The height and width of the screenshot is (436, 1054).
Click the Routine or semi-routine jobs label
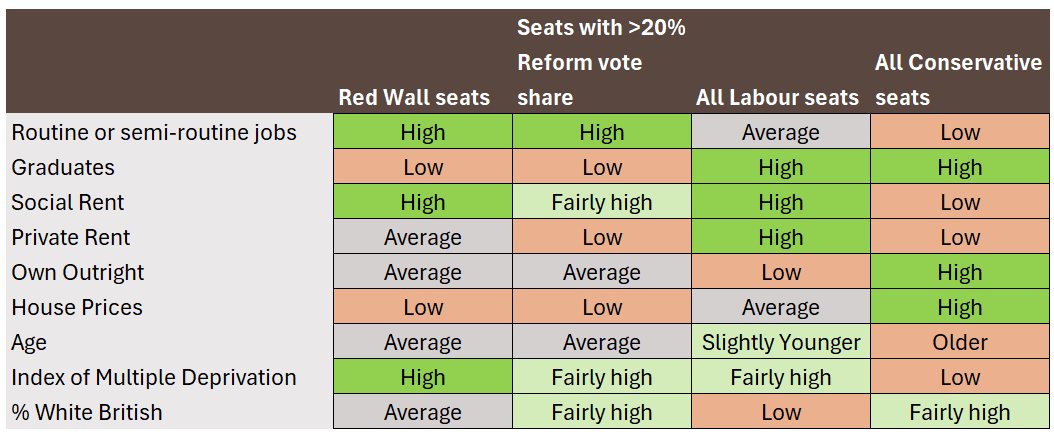(x=154, y=132)
